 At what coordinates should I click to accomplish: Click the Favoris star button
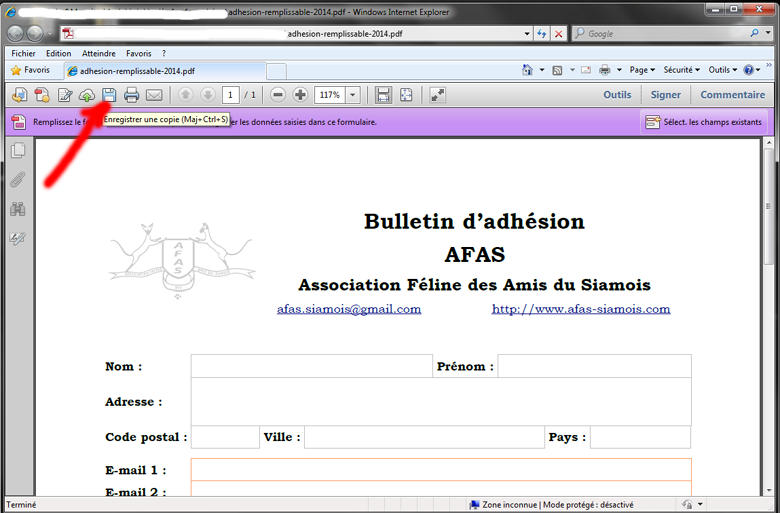click(30, 70)
